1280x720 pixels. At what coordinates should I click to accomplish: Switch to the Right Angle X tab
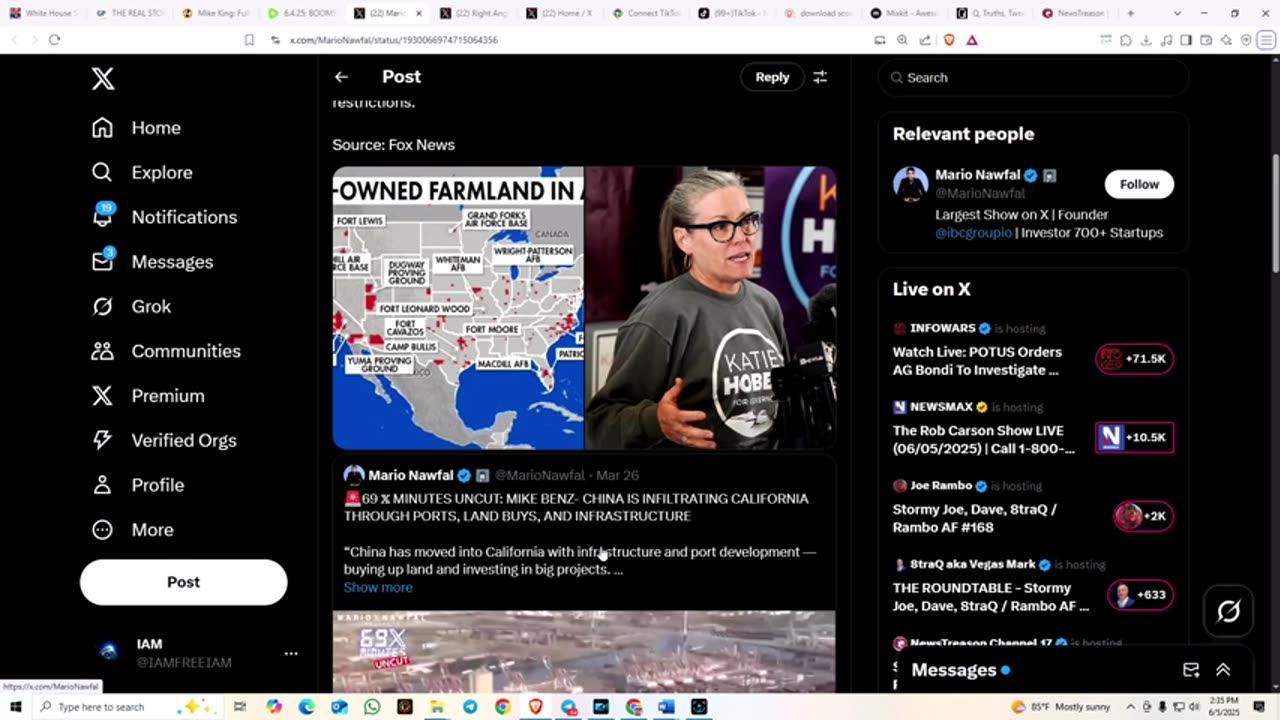tap(472, 13)
